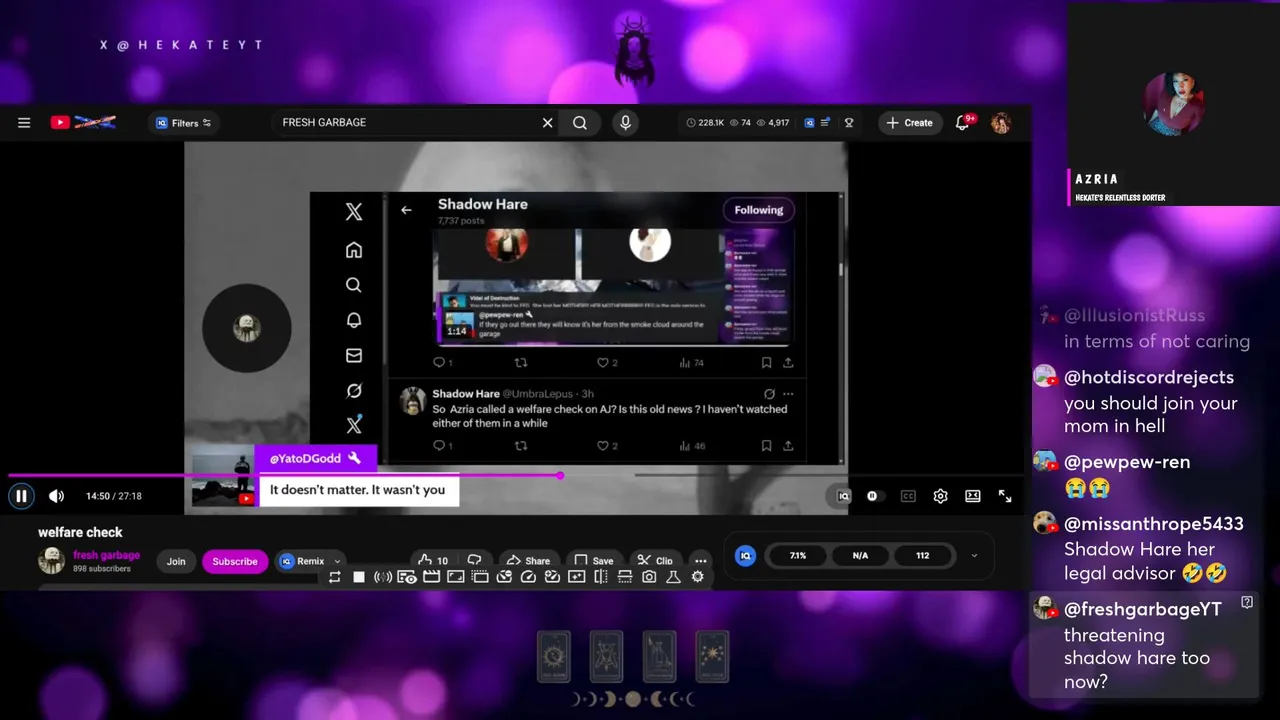Switch to theater mode view

tap(972, 496)
